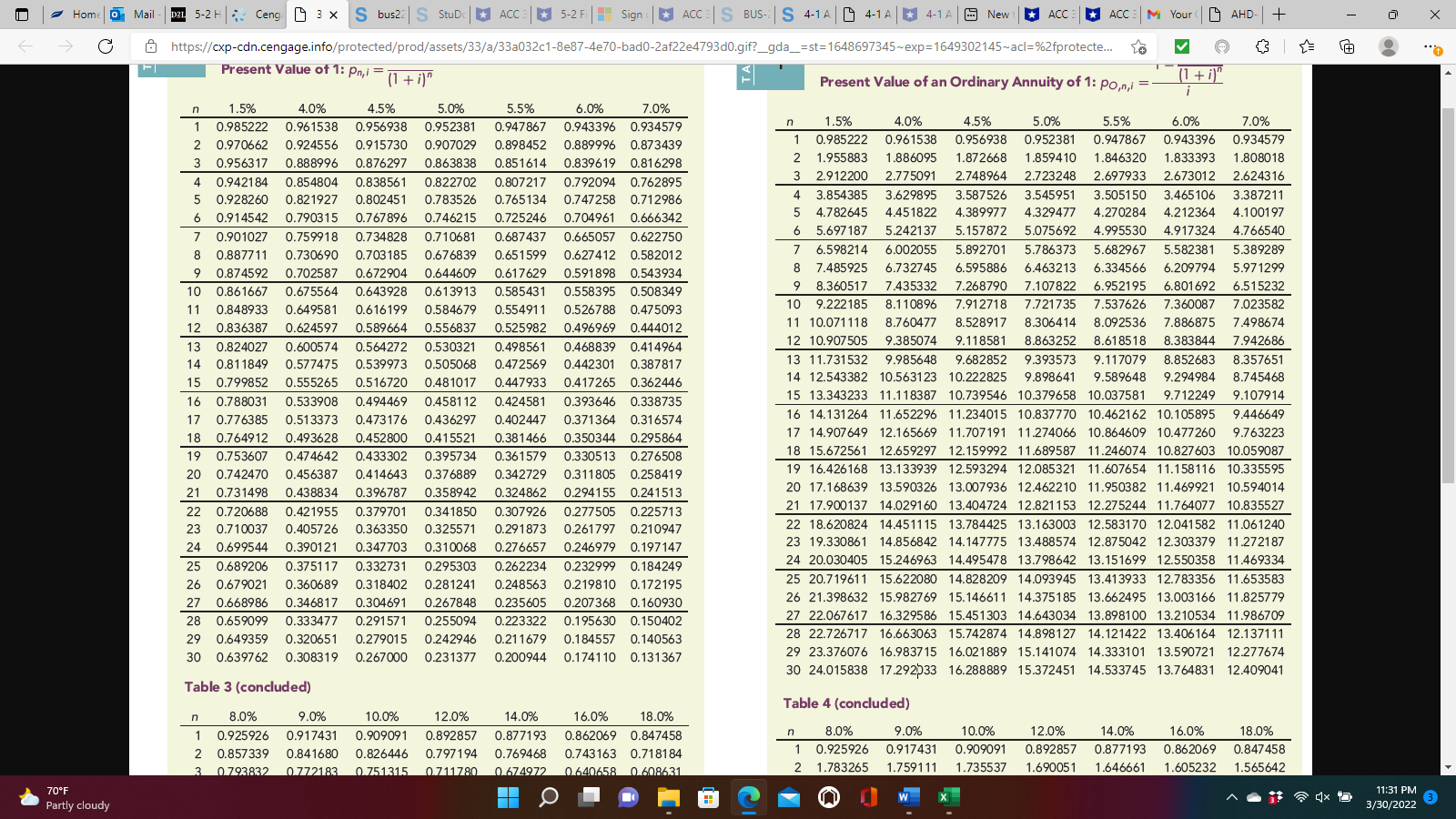Open the notification count badge
The height and width of the screenshot is (819, 1456).
[1431, 797]
